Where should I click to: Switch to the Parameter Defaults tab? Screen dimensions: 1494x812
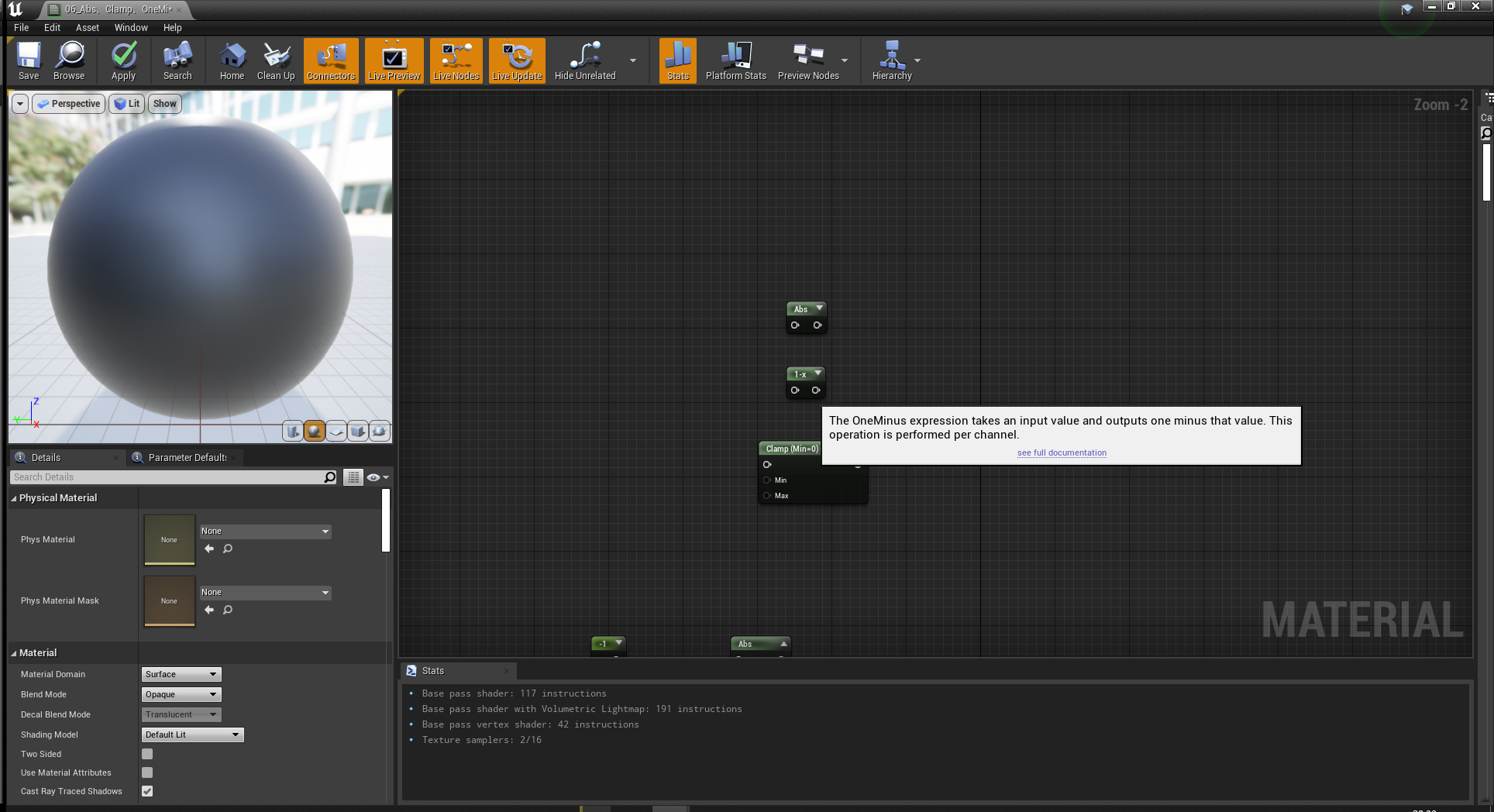point(184,457)
